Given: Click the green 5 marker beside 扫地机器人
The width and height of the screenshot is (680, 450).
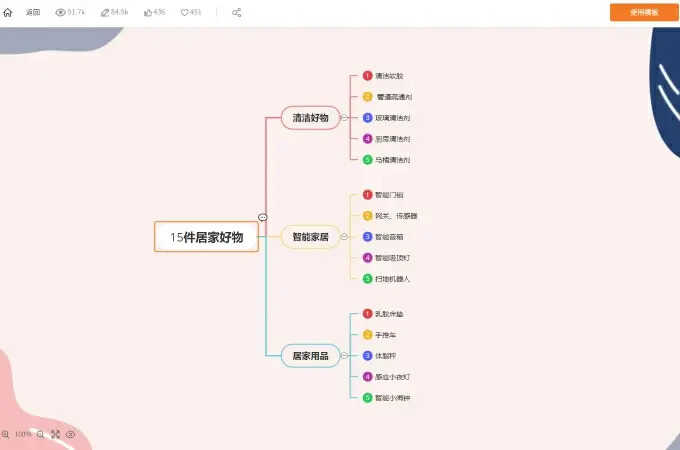Looking at the screenshot, I should pos(367,278).
